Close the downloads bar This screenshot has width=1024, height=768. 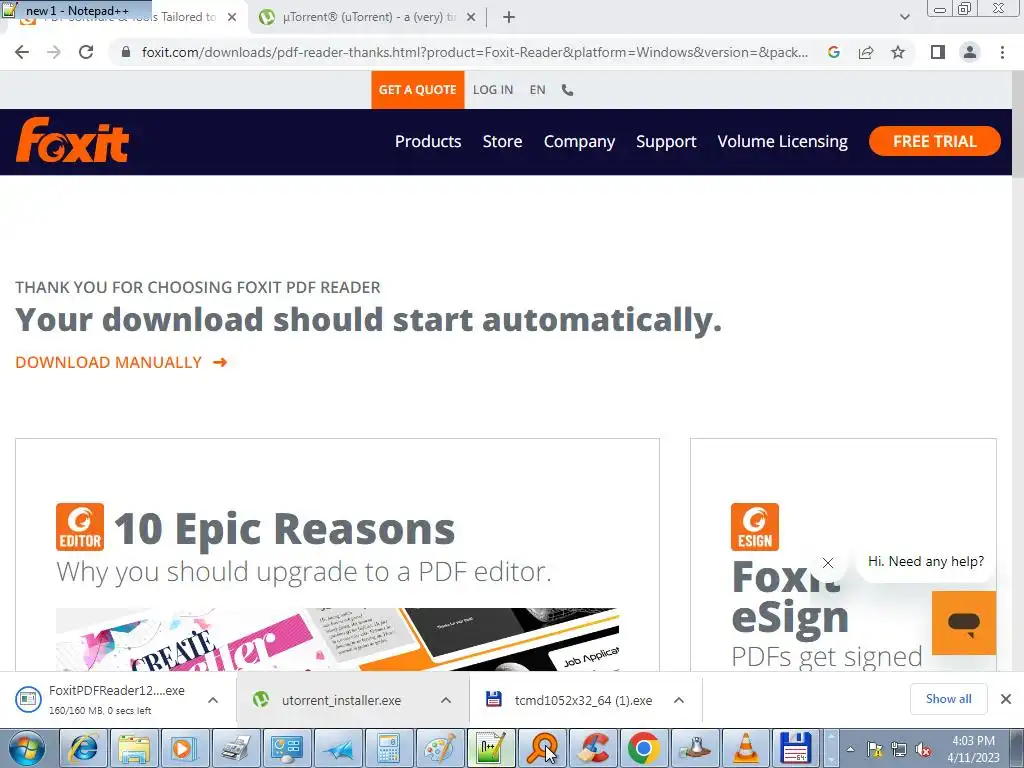1006,699
